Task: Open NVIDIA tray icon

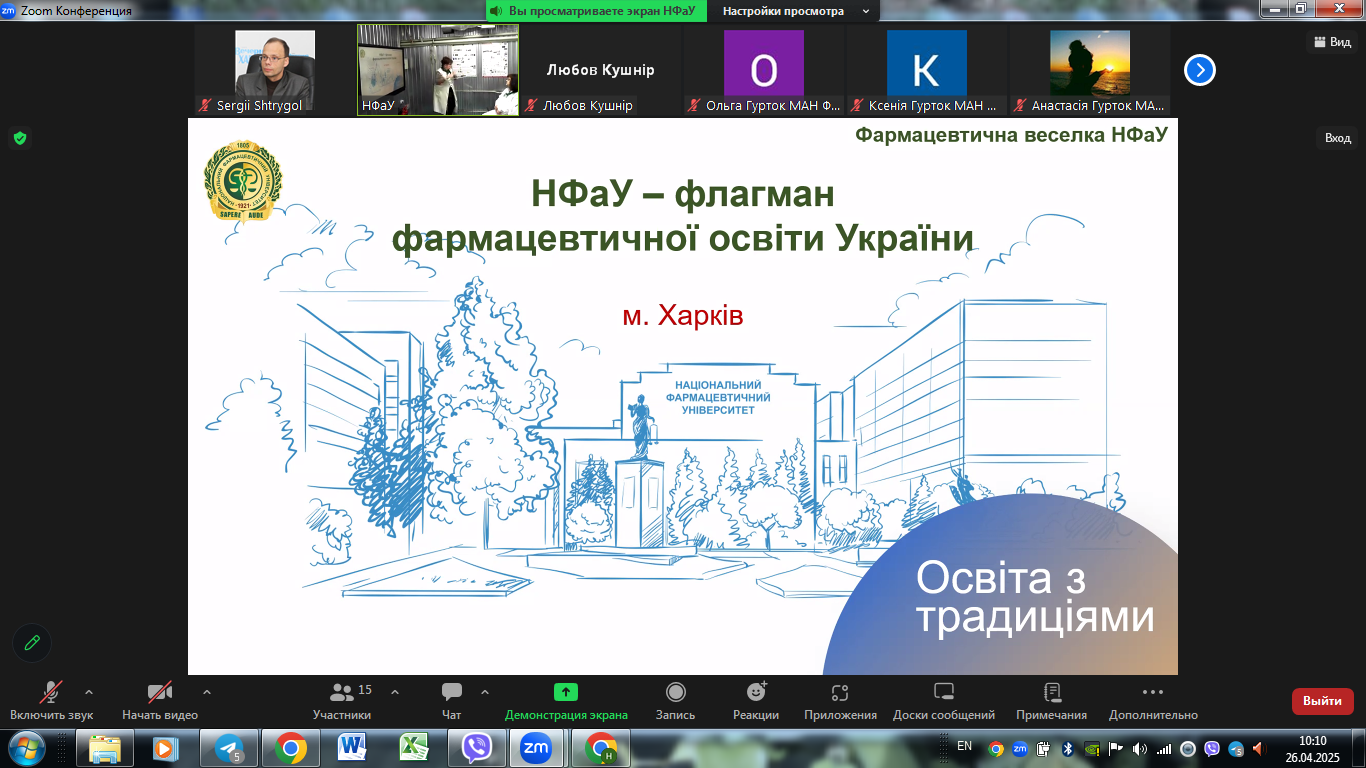Action: [1092, 748]
